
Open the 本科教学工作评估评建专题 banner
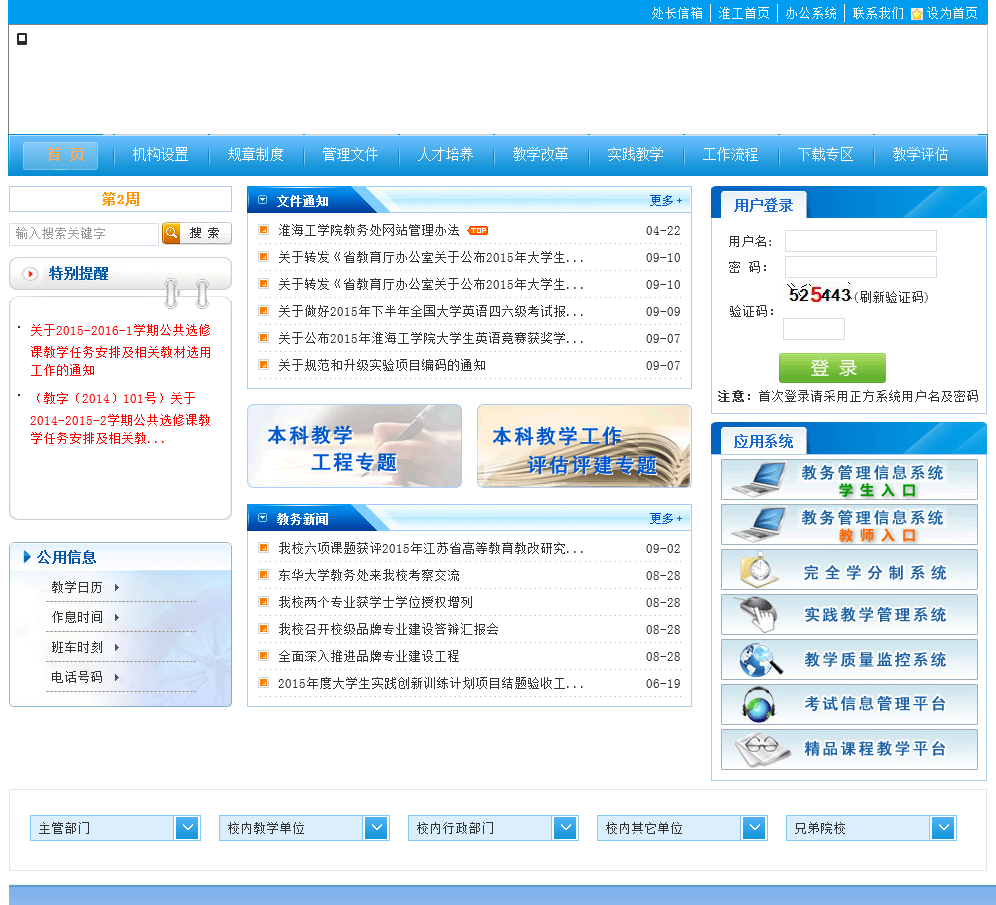point(584,446)
